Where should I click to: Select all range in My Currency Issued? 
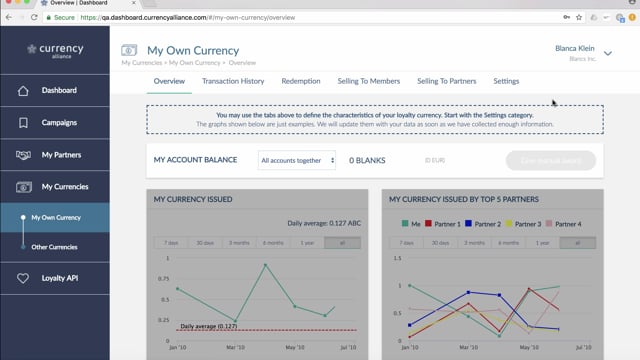coord(342,243)
